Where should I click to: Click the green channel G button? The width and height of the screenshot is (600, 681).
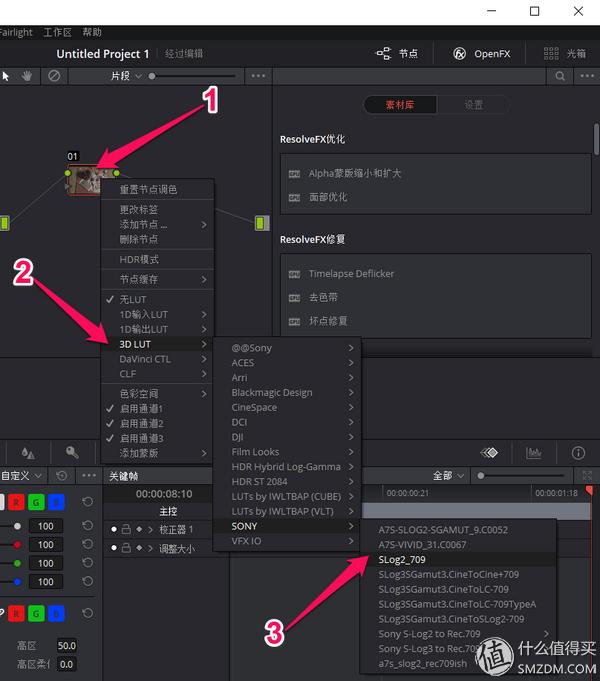(35, 501)
